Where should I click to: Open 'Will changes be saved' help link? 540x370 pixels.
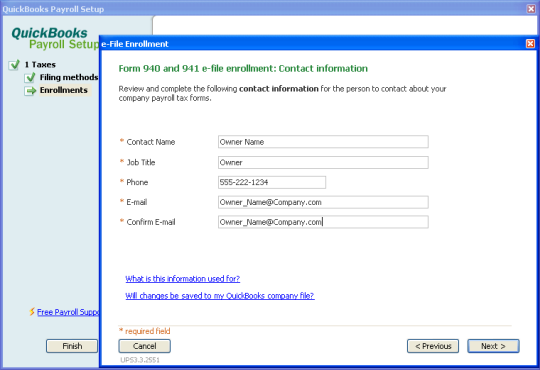click(220, 296)
